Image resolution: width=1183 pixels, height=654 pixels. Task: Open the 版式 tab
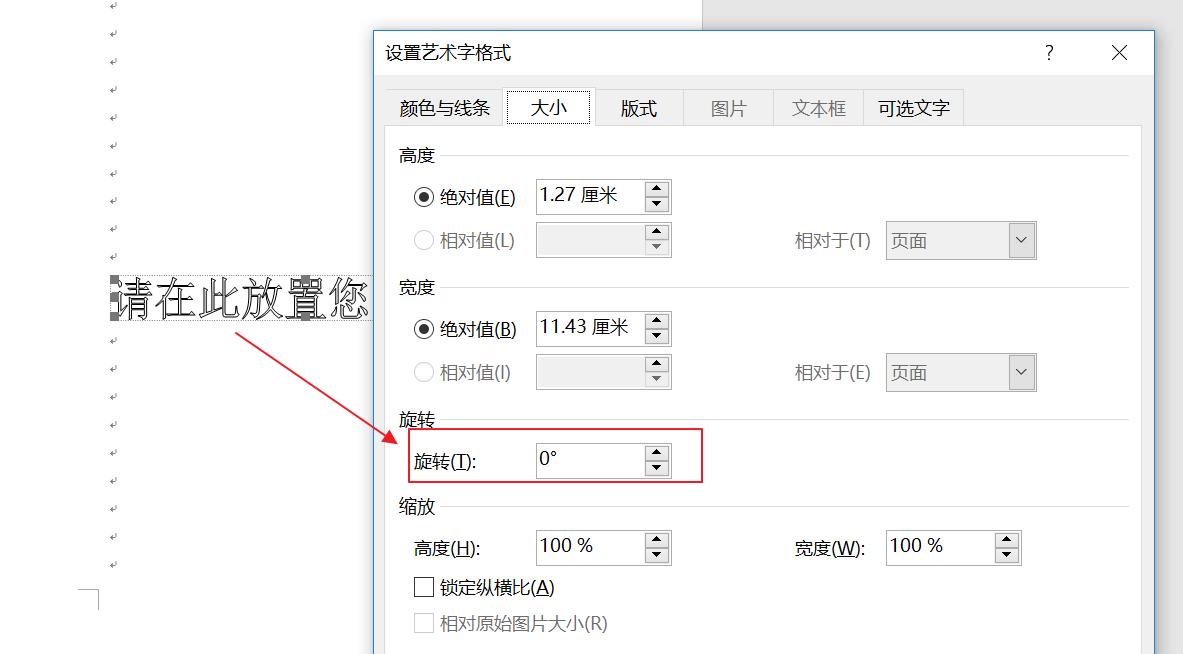(638, 107)
